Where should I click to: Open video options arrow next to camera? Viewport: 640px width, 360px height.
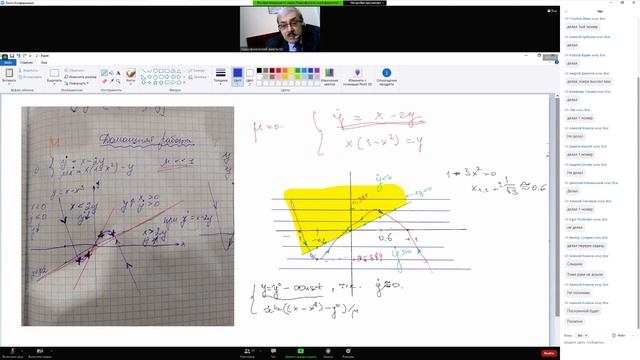(x=52, y=351)
